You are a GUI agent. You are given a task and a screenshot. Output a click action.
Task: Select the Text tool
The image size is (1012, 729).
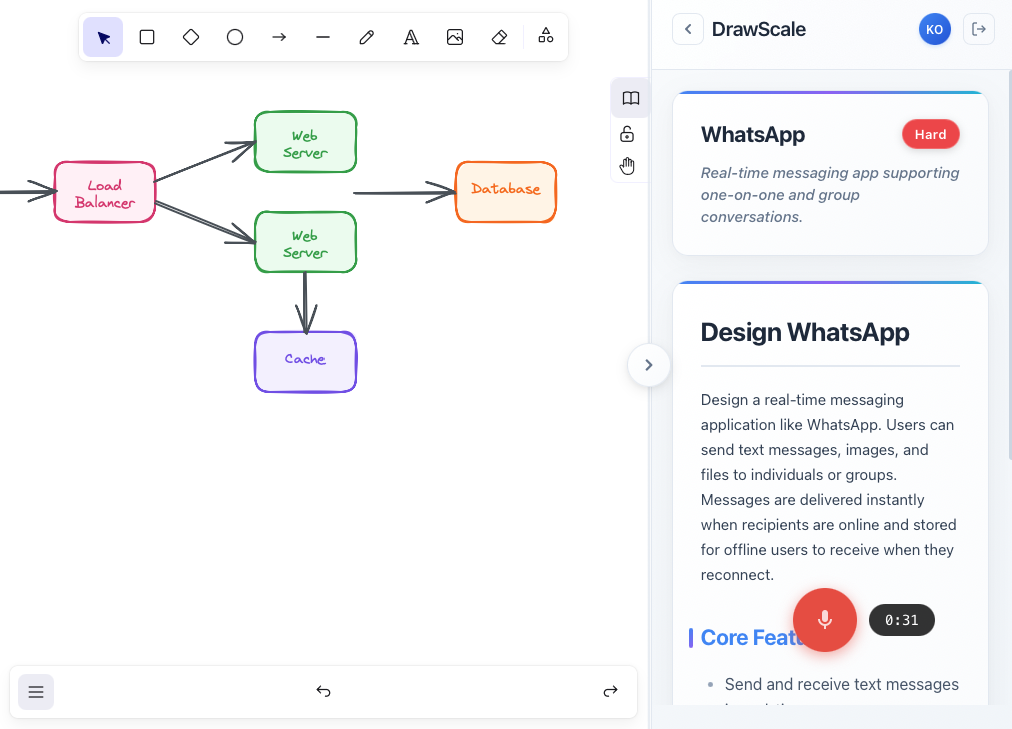click(411, 37)
